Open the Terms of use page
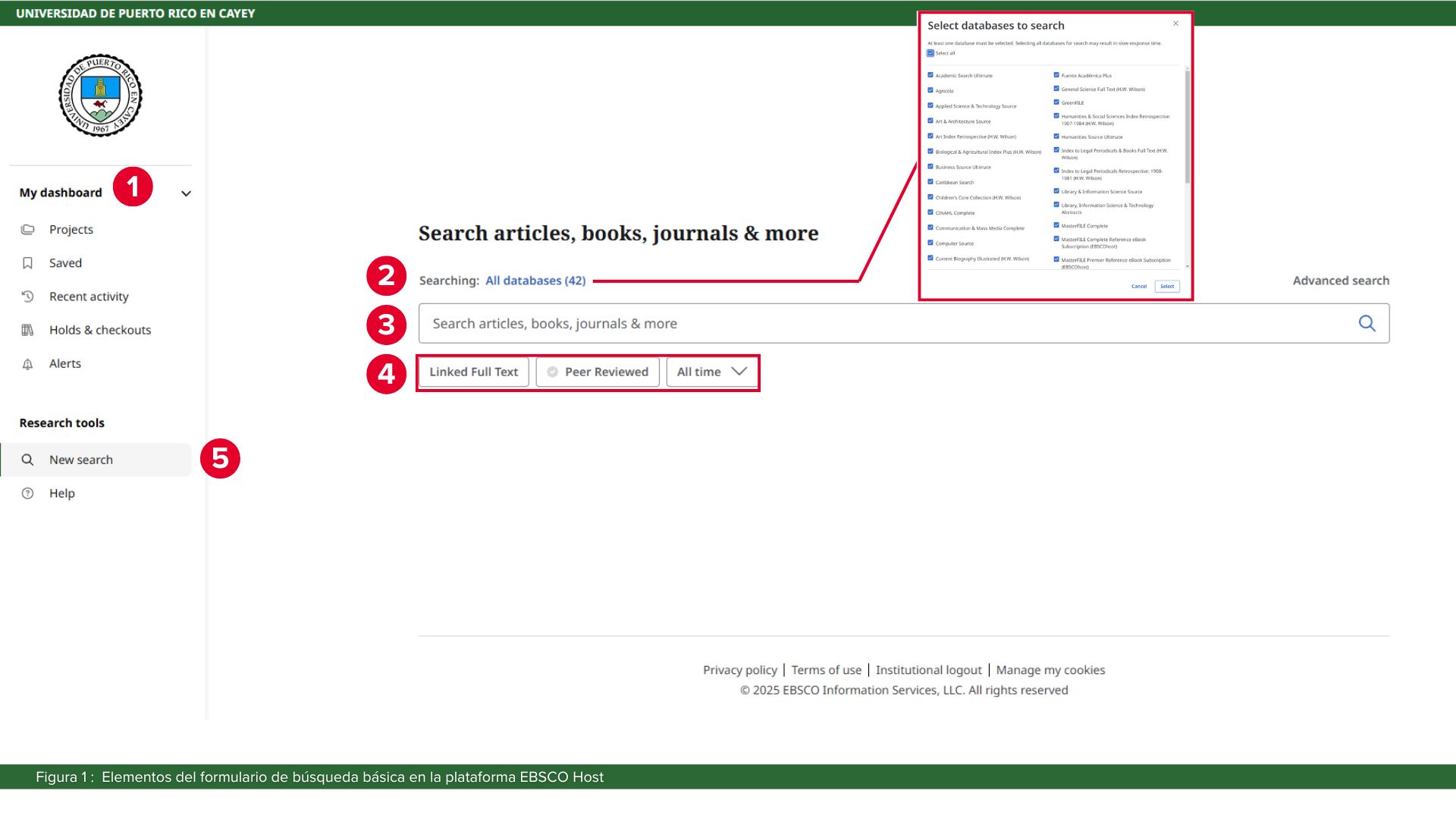The image size is (1456, 819). [826, 670]
